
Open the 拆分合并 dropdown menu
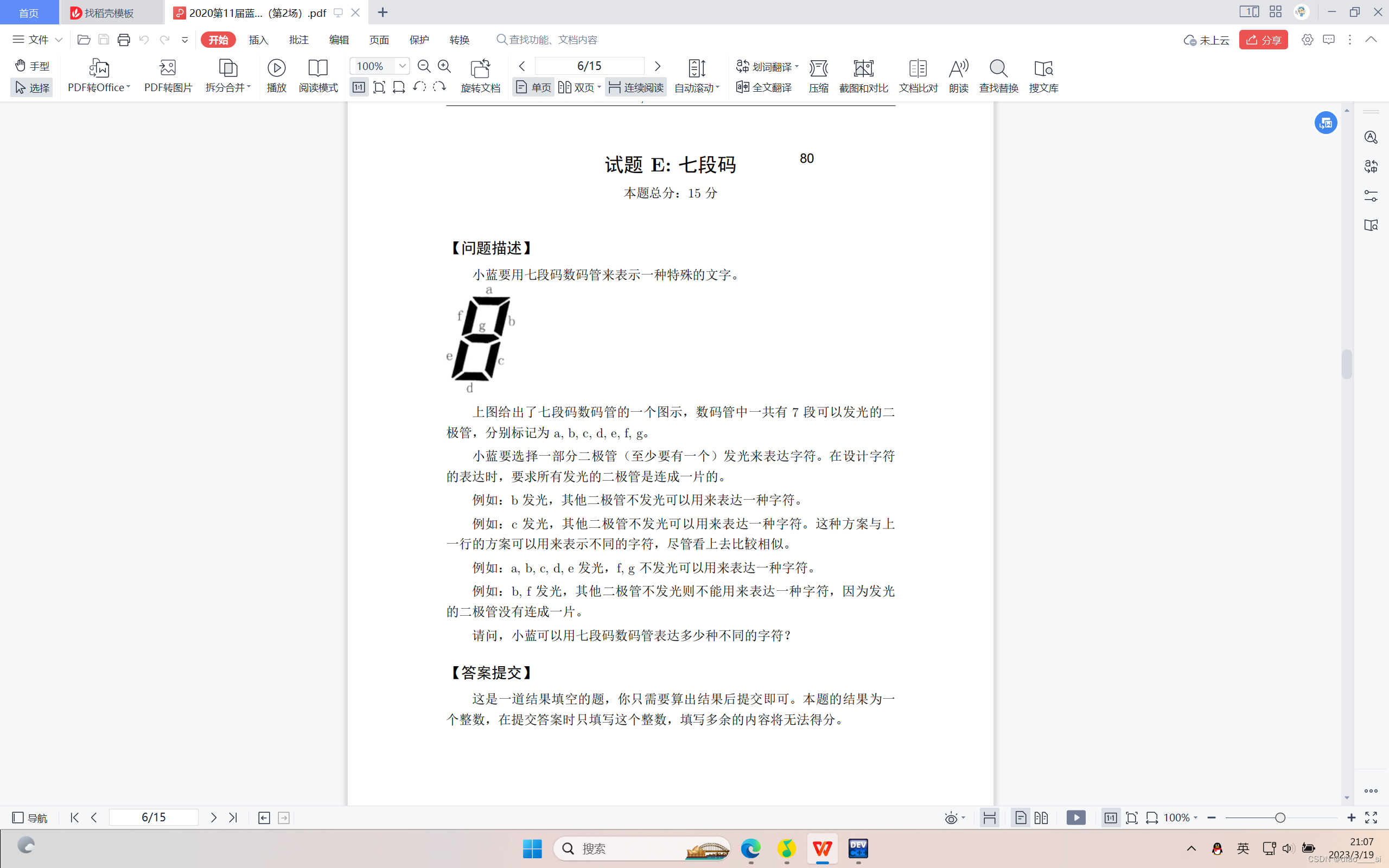point(228,87)
